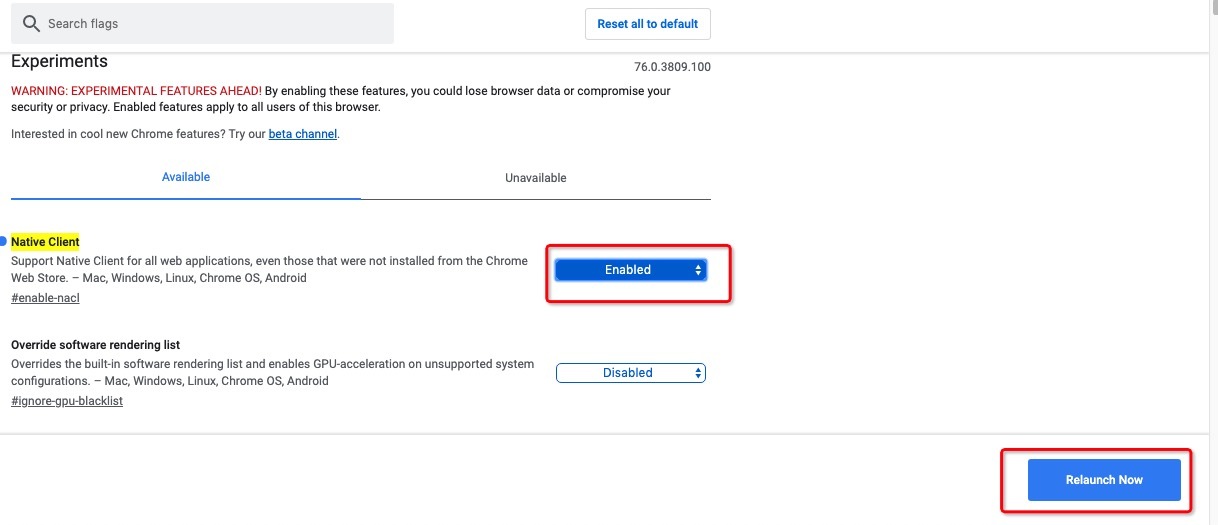Click the #ignore-gpu-blacklist anchor link
Viewport: 1218px width, 525px height.
[67, 401]
